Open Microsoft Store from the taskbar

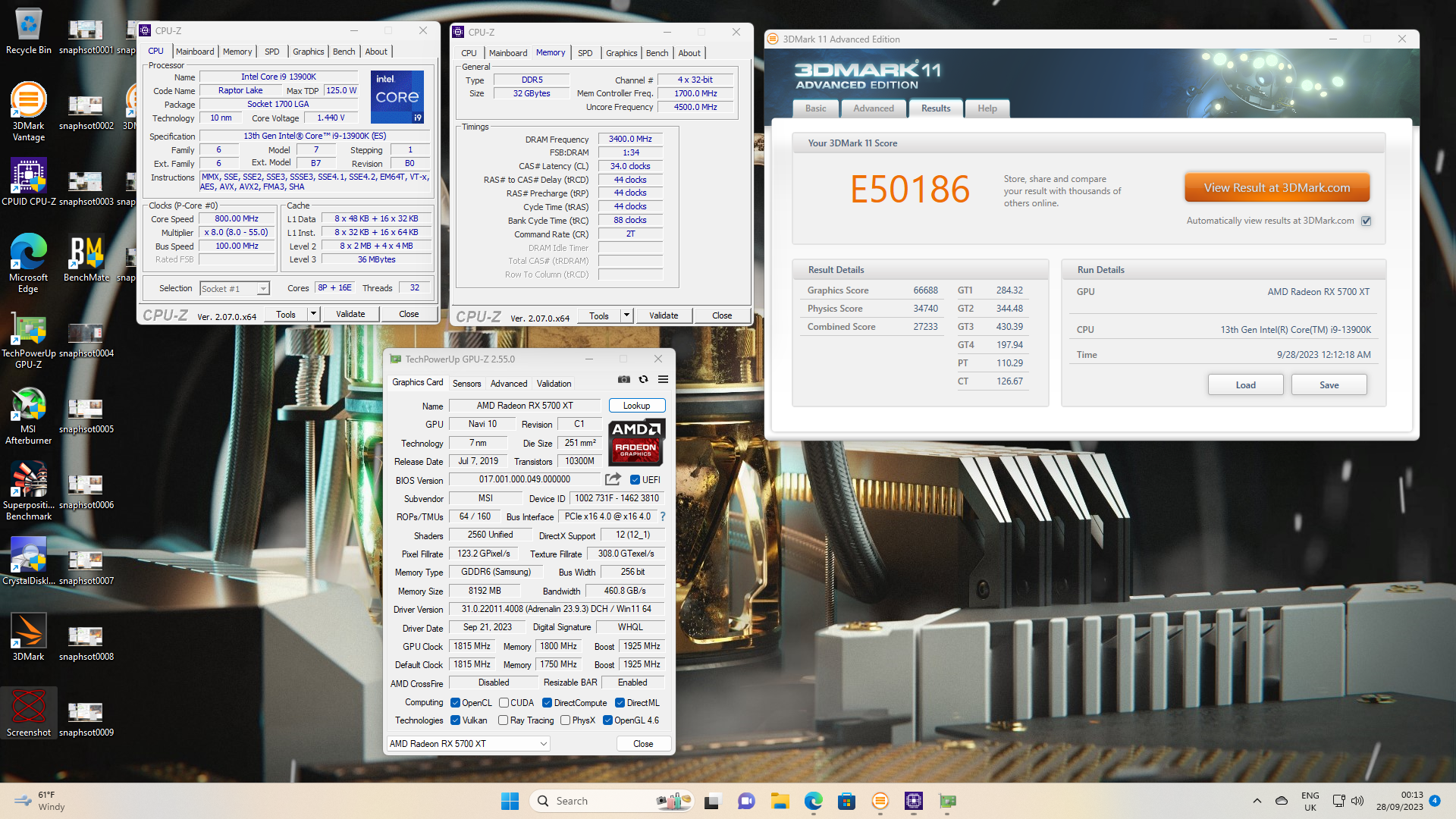[846, 801]
